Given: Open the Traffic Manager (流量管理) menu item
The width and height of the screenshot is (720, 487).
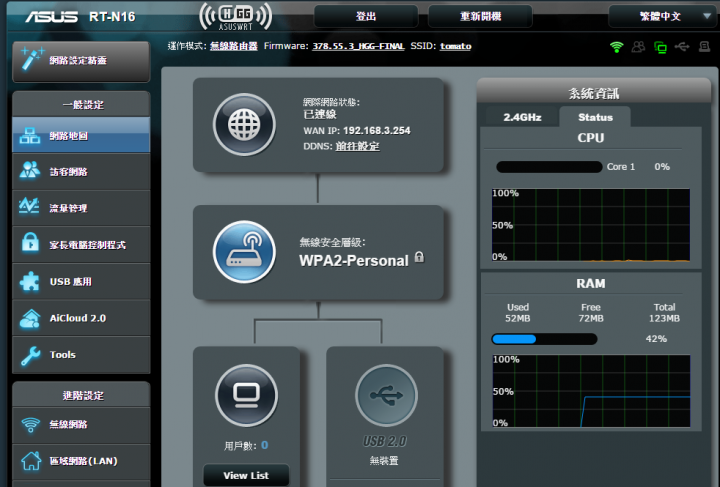Looking at the screenshot, I should [81, 208].
